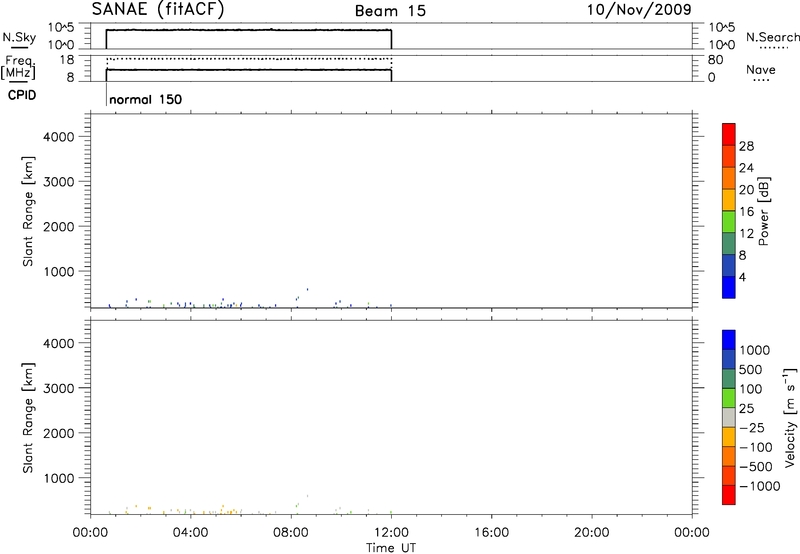Screen dimensions: 800x554
Task: Click the 10/Nov/2009 date label
Action: click(639, 9)
